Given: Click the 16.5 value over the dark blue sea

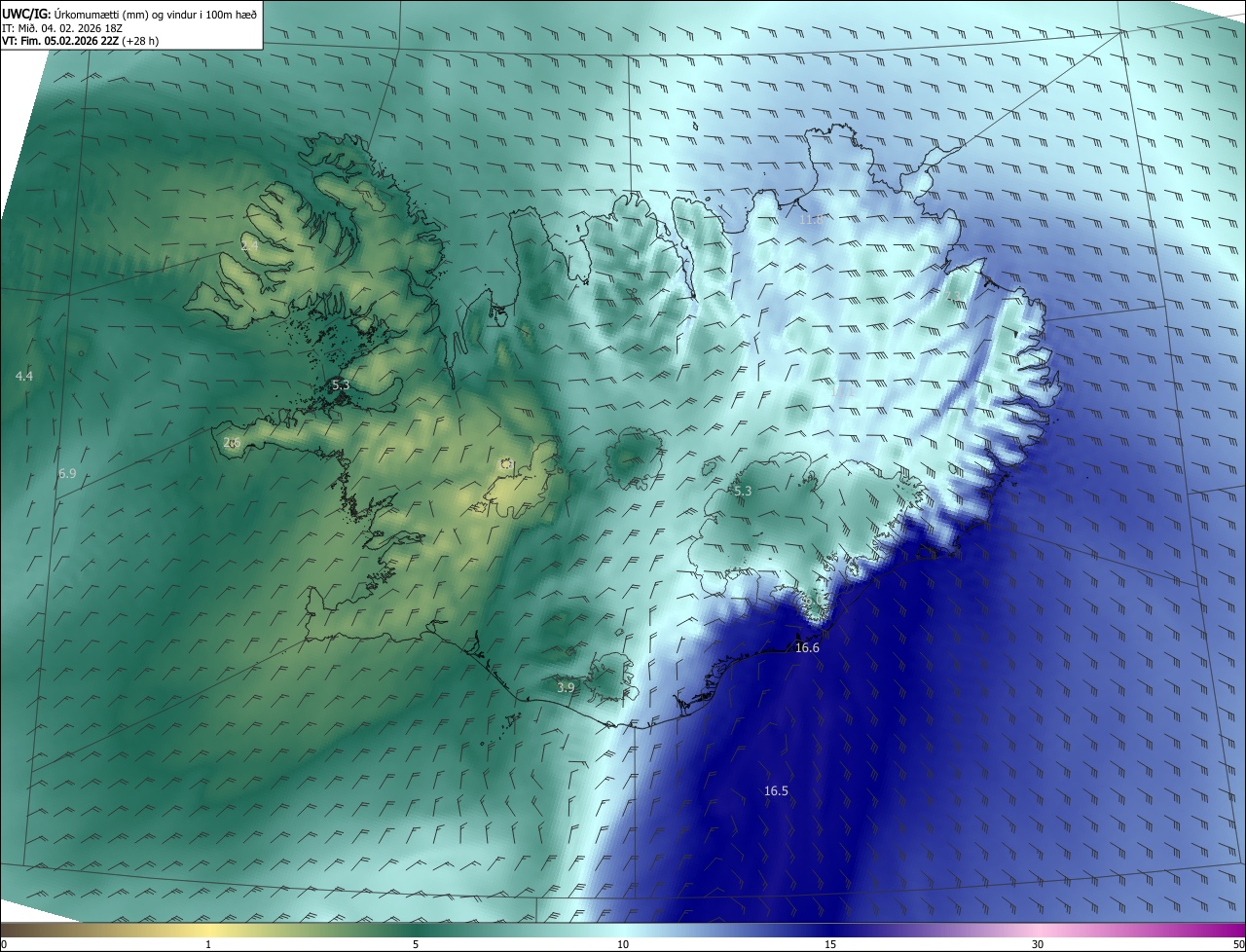Looking at the screenshot, I should 776,791.
